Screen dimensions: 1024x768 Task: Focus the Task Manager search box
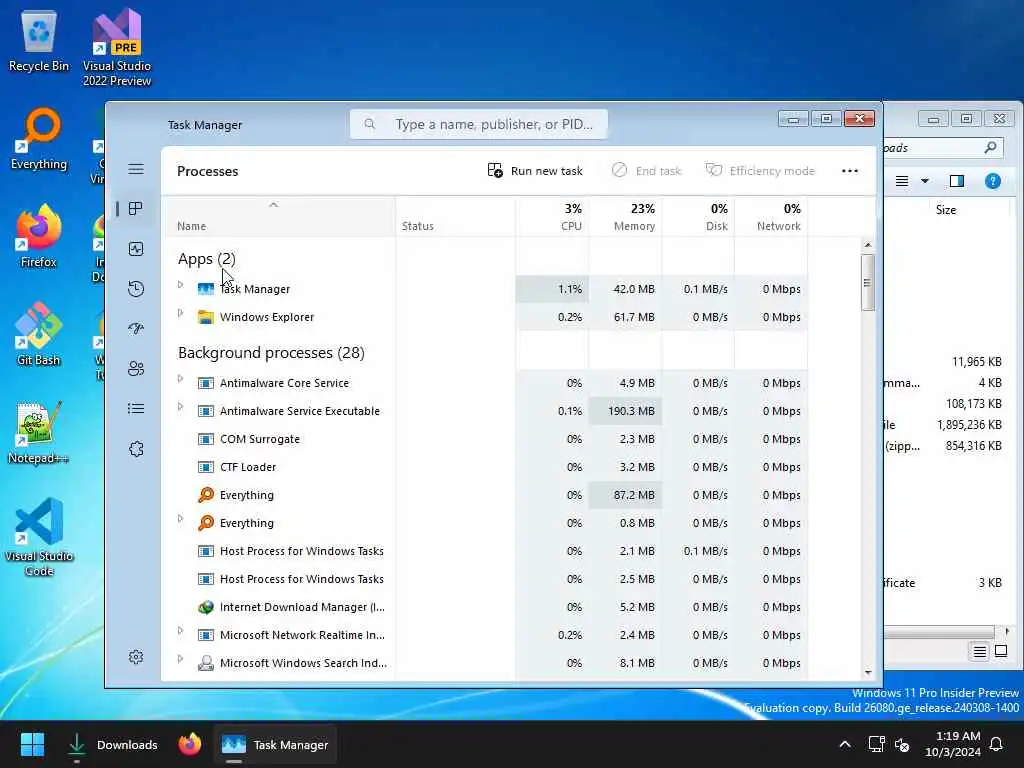(479, 124)
